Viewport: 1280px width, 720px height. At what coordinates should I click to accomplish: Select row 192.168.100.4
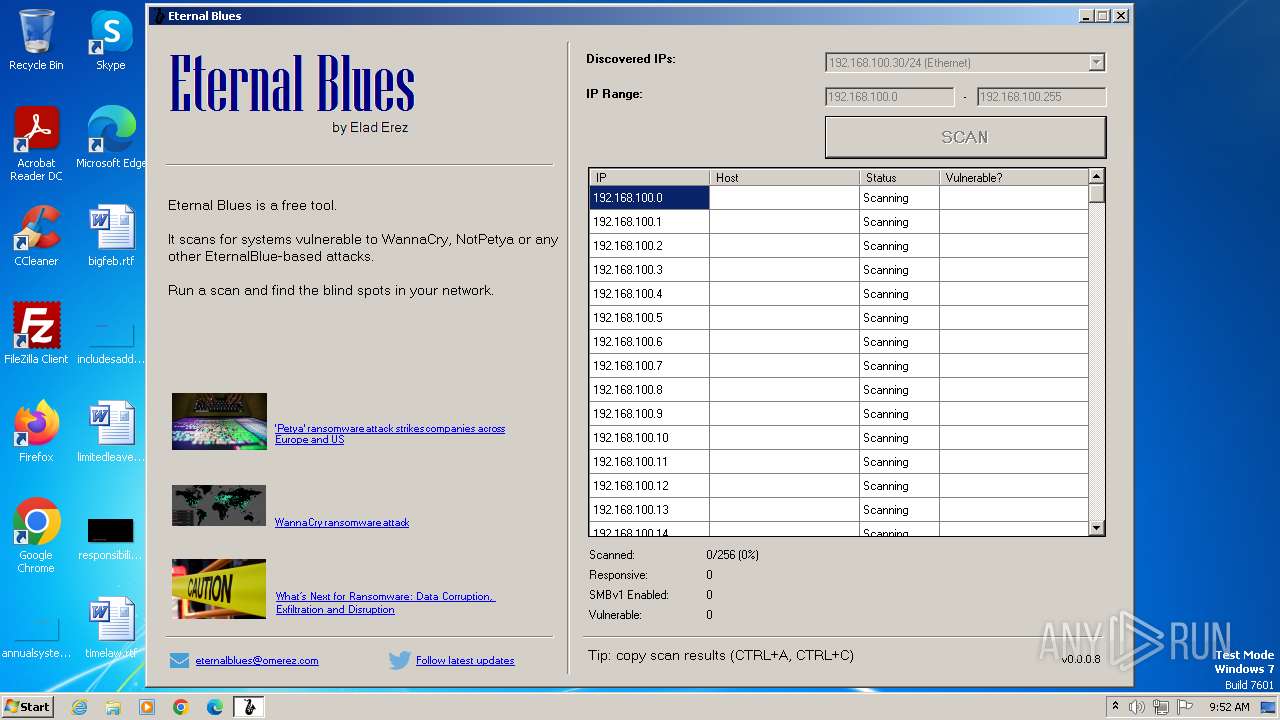(838, 294)
